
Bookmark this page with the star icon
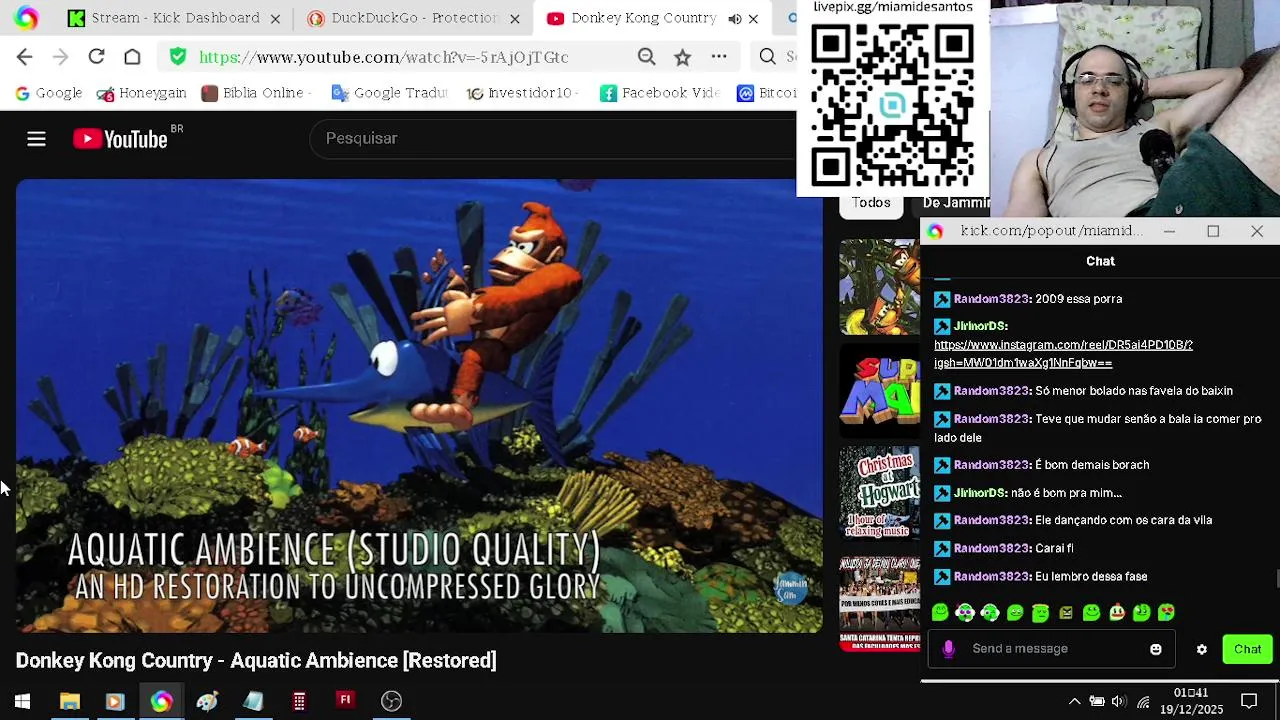pyautogui.click(x=682, y=57)
